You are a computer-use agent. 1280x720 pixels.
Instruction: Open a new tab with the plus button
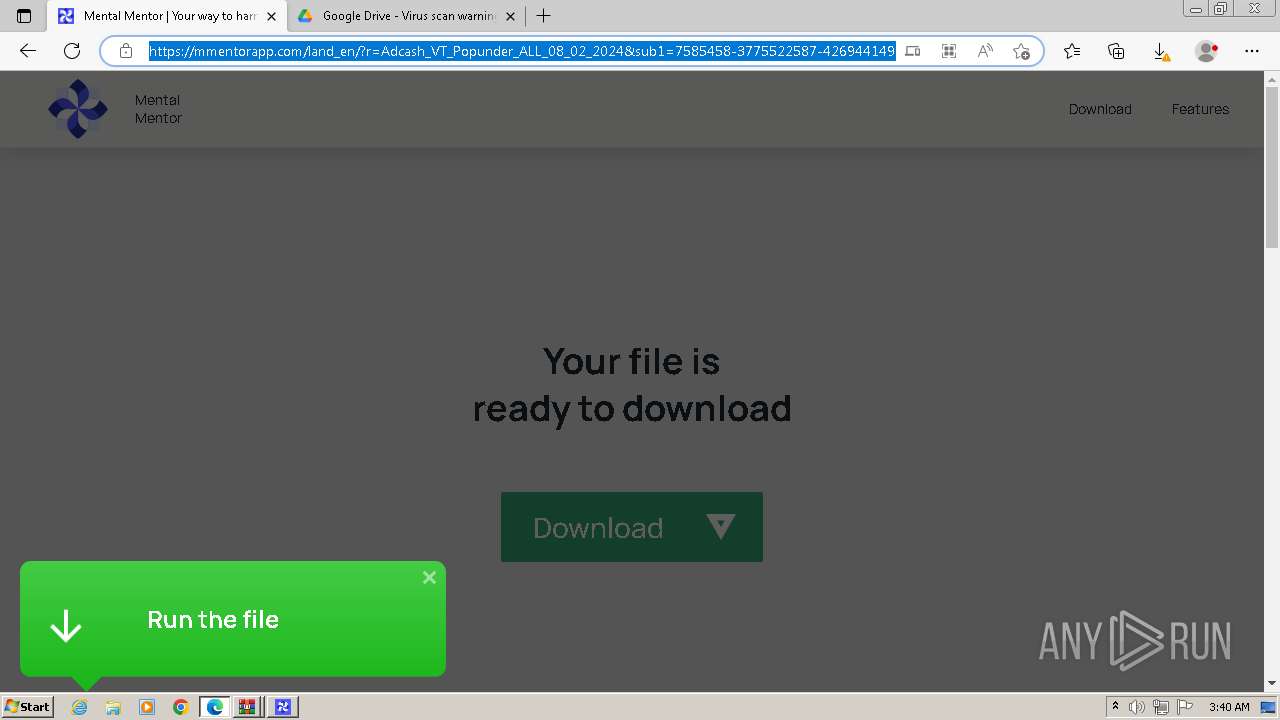click(543, 16)
